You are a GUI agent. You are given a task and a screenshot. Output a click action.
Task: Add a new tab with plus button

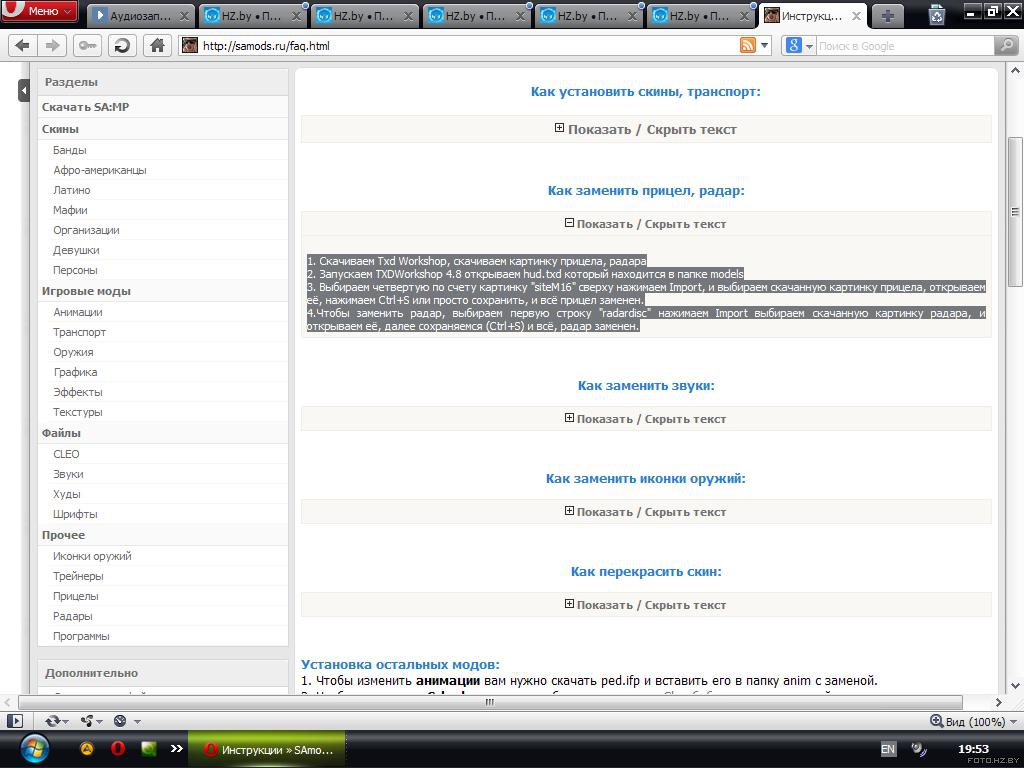888,16
